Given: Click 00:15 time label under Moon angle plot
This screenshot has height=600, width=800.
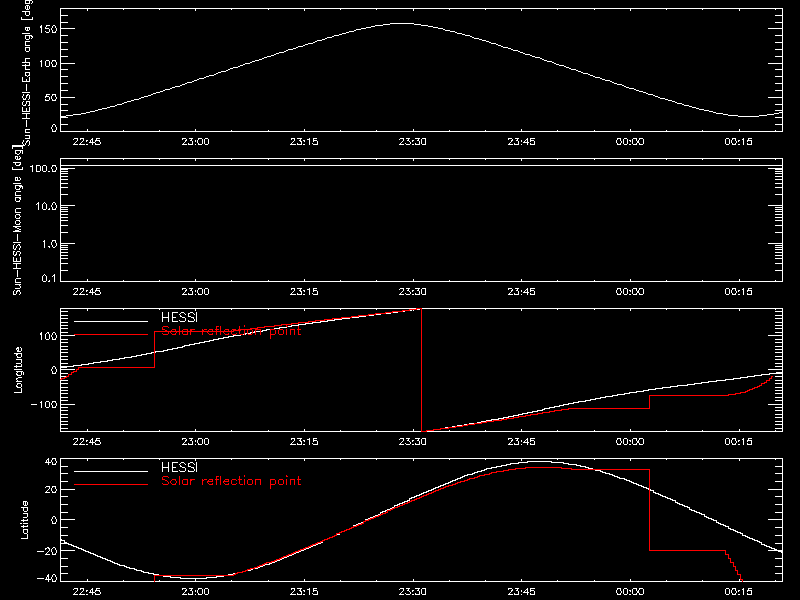Looking at the screenshot, I should [739, 292].
